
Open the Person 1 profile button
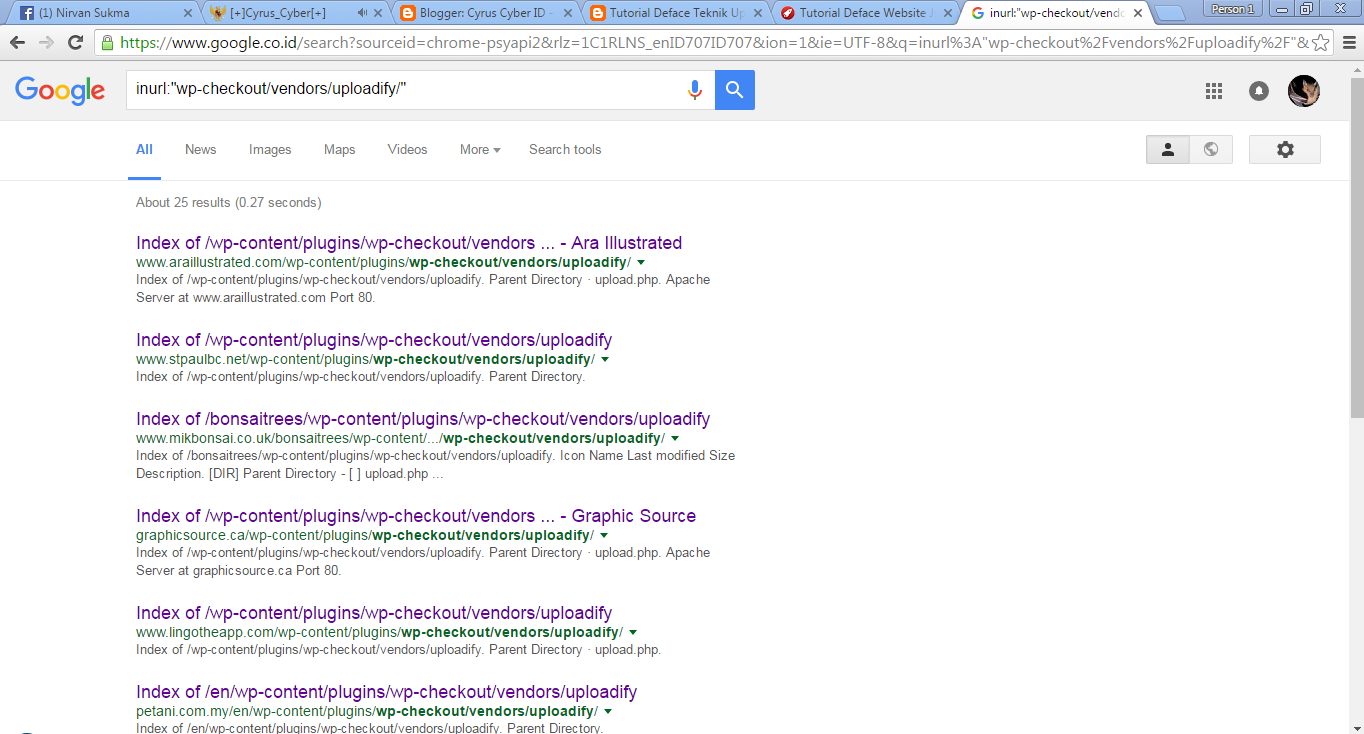click(1232, 9)
